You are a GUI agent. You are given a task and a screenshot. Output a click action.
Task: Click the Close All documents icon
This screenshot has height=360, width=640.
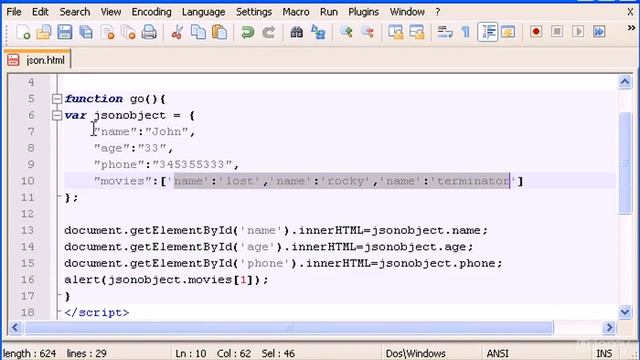(x=128, y=32)
